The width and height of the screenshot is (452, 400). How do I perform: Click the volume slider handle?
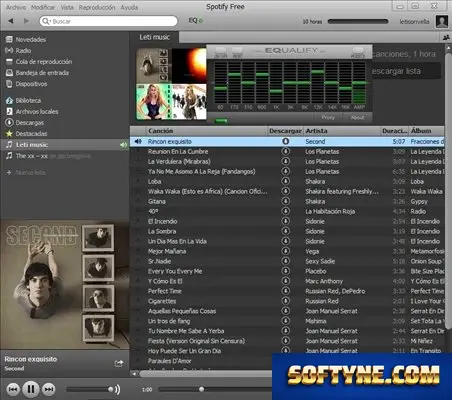click(x=110, y=389)
